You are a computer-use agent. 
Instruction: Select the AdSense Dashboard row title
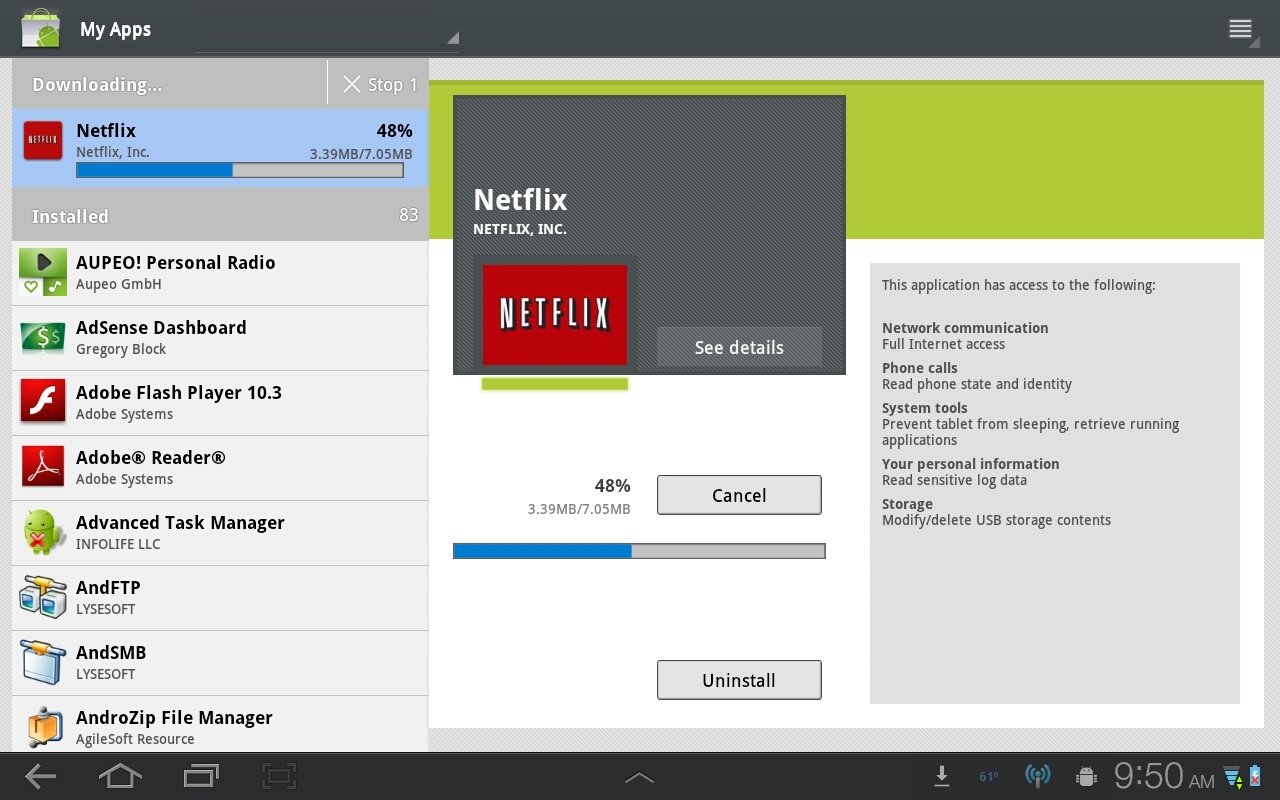click(x=161, y=327)
